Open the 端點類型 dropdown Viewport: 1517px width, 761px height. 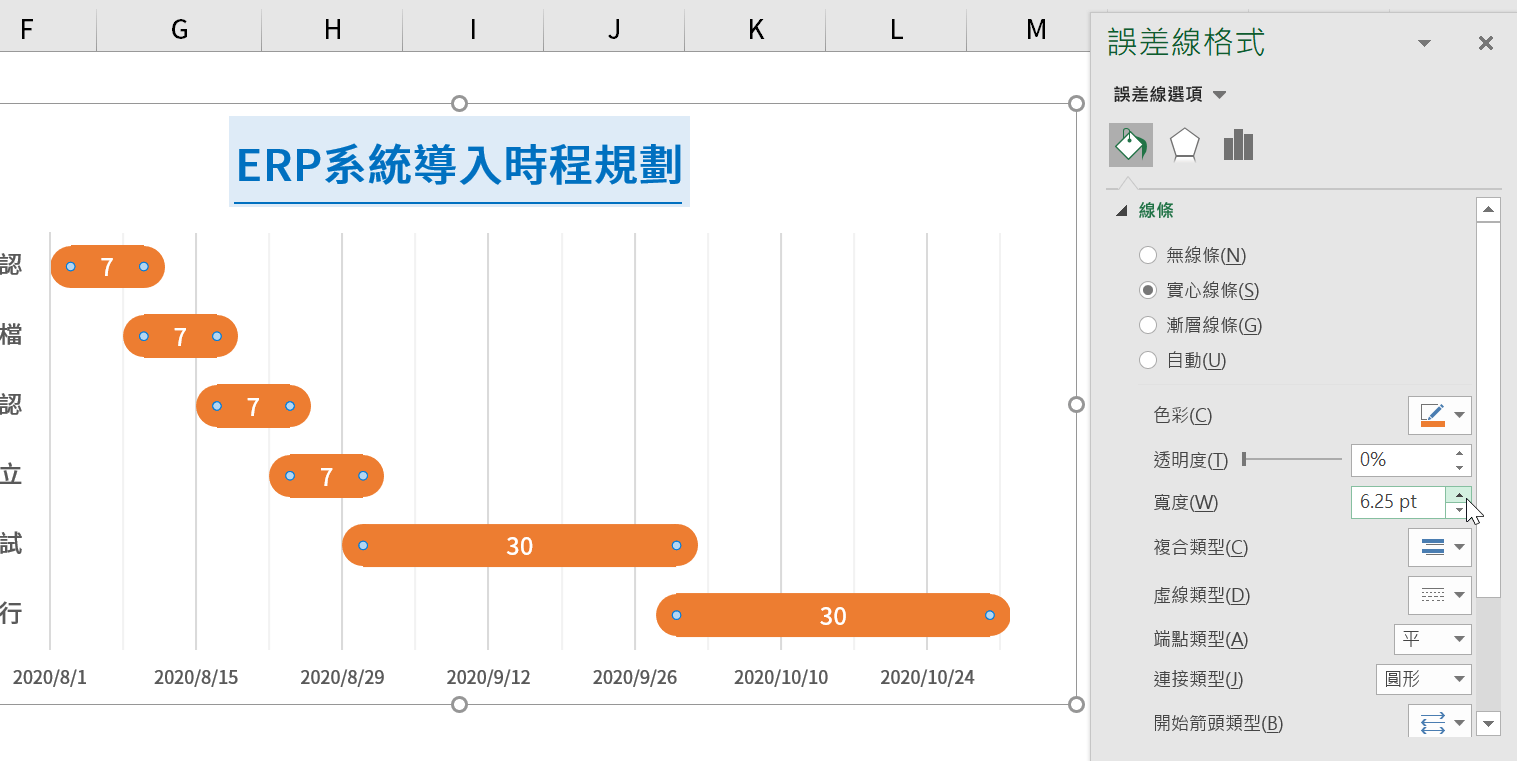(x=1433, y=639)
